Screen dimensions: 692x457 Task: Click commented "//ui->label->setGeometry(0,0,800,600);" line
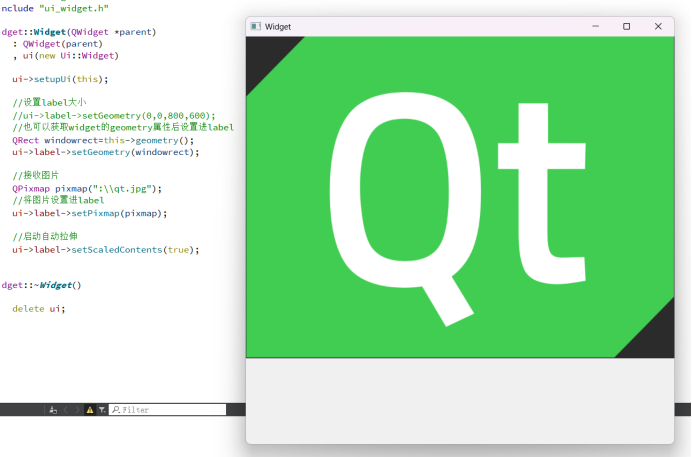114,116
